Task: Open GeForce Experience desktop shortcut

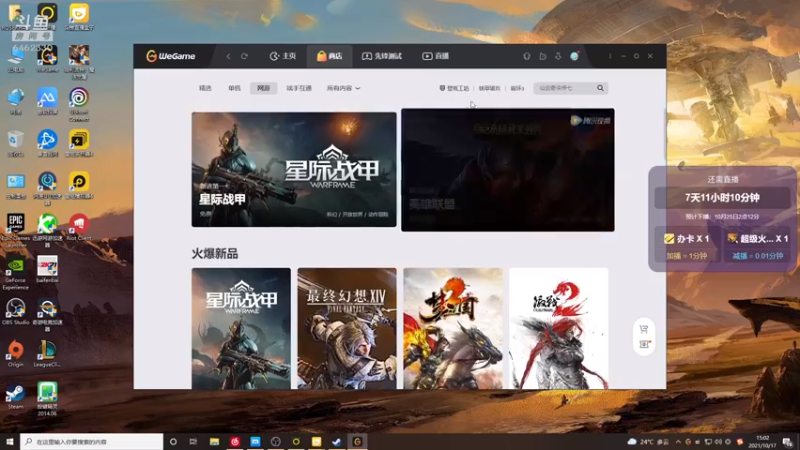Action: [x=15, y=273]
